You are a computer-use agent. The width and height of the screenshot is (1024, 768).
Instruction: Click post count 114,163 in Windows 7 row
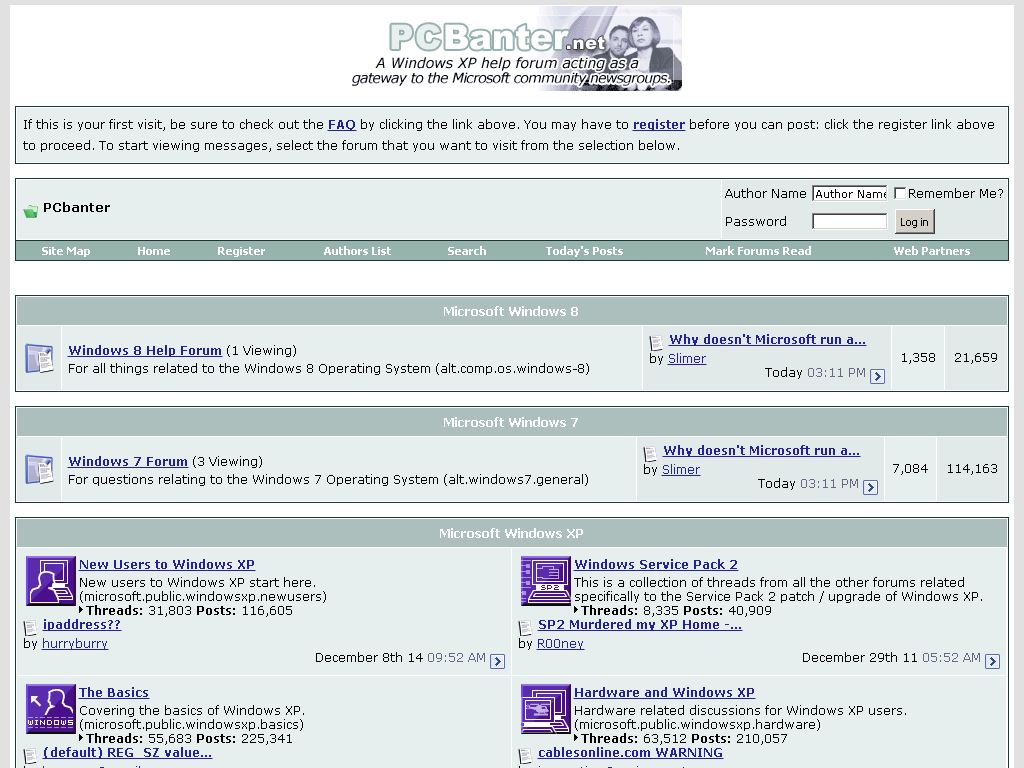click(972, 469)
